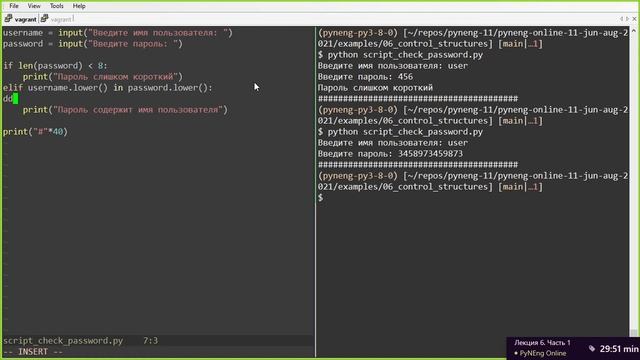The height and width of the screenshot is (360, 640).
Task: Click the print("#"*40) line
Action: (x=35, y=132)
